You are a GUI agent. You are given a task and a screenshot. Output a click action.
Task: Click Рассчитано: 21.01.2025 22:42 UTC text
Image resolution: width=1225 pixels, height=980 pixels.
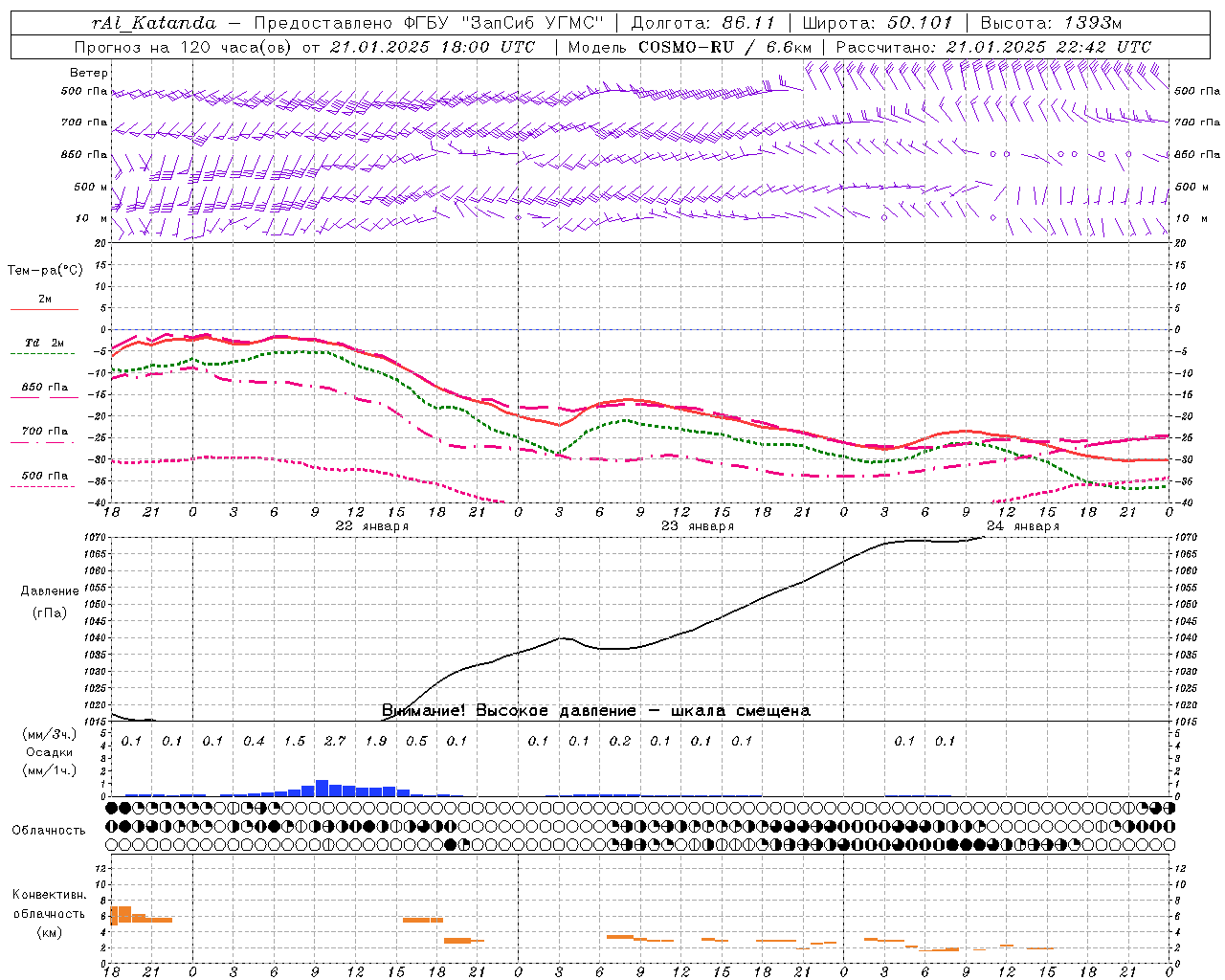(993, 47)
